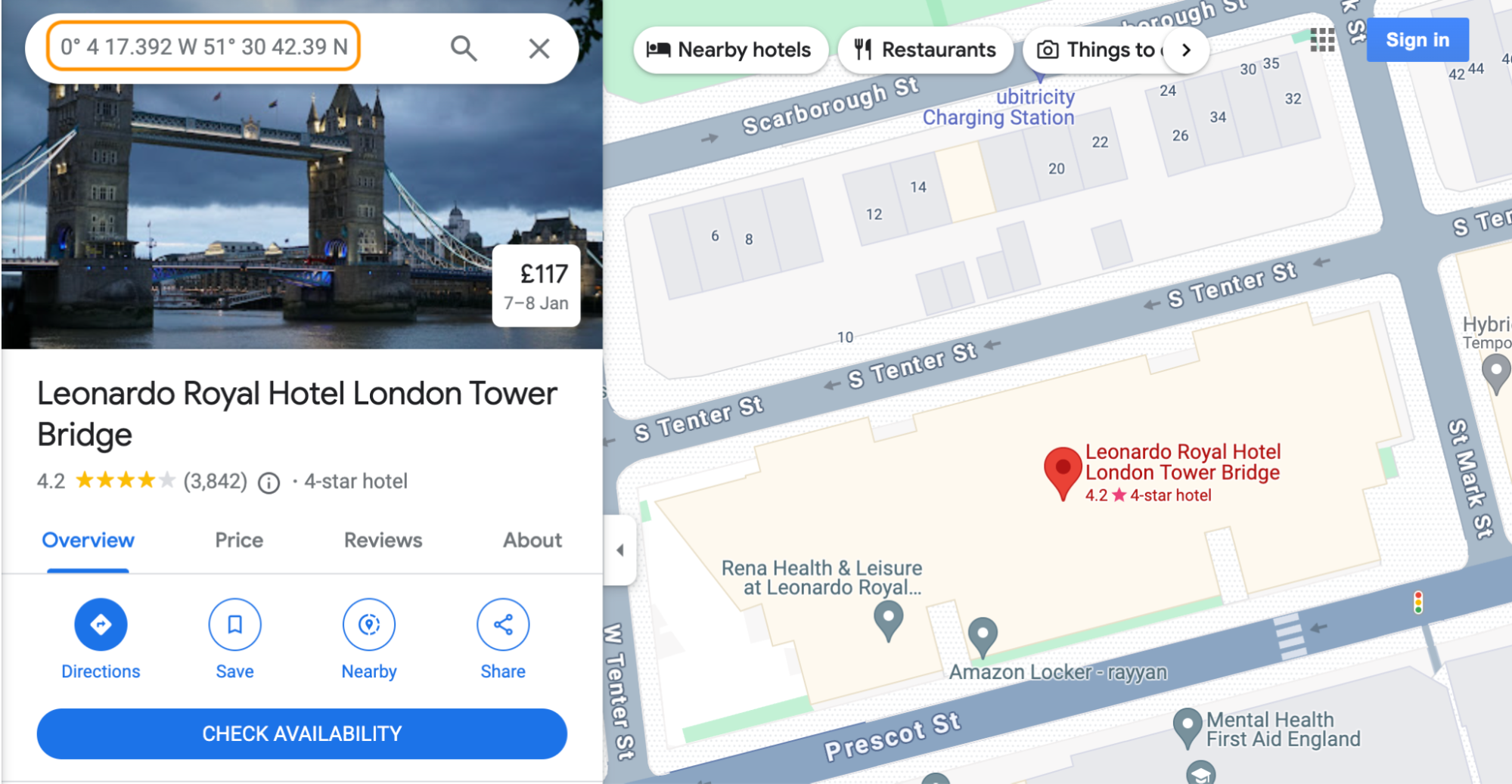Open the About tab

[532, 540]
